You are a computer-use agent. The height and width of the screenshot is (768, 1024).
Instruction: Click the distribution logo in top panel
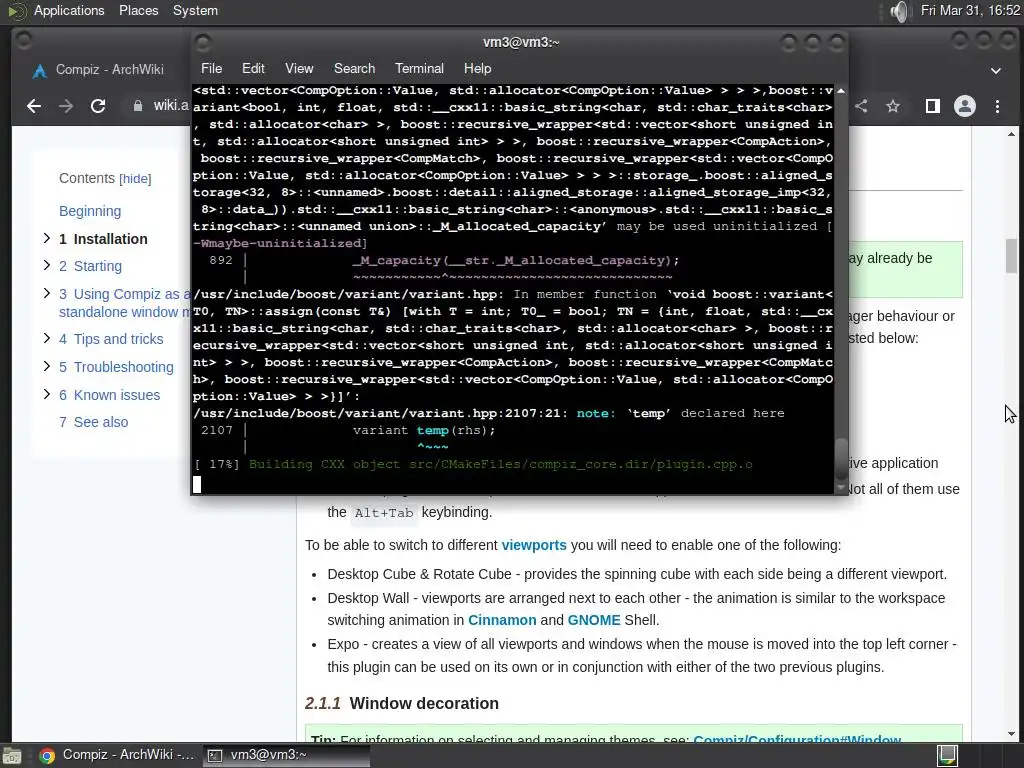16,11
